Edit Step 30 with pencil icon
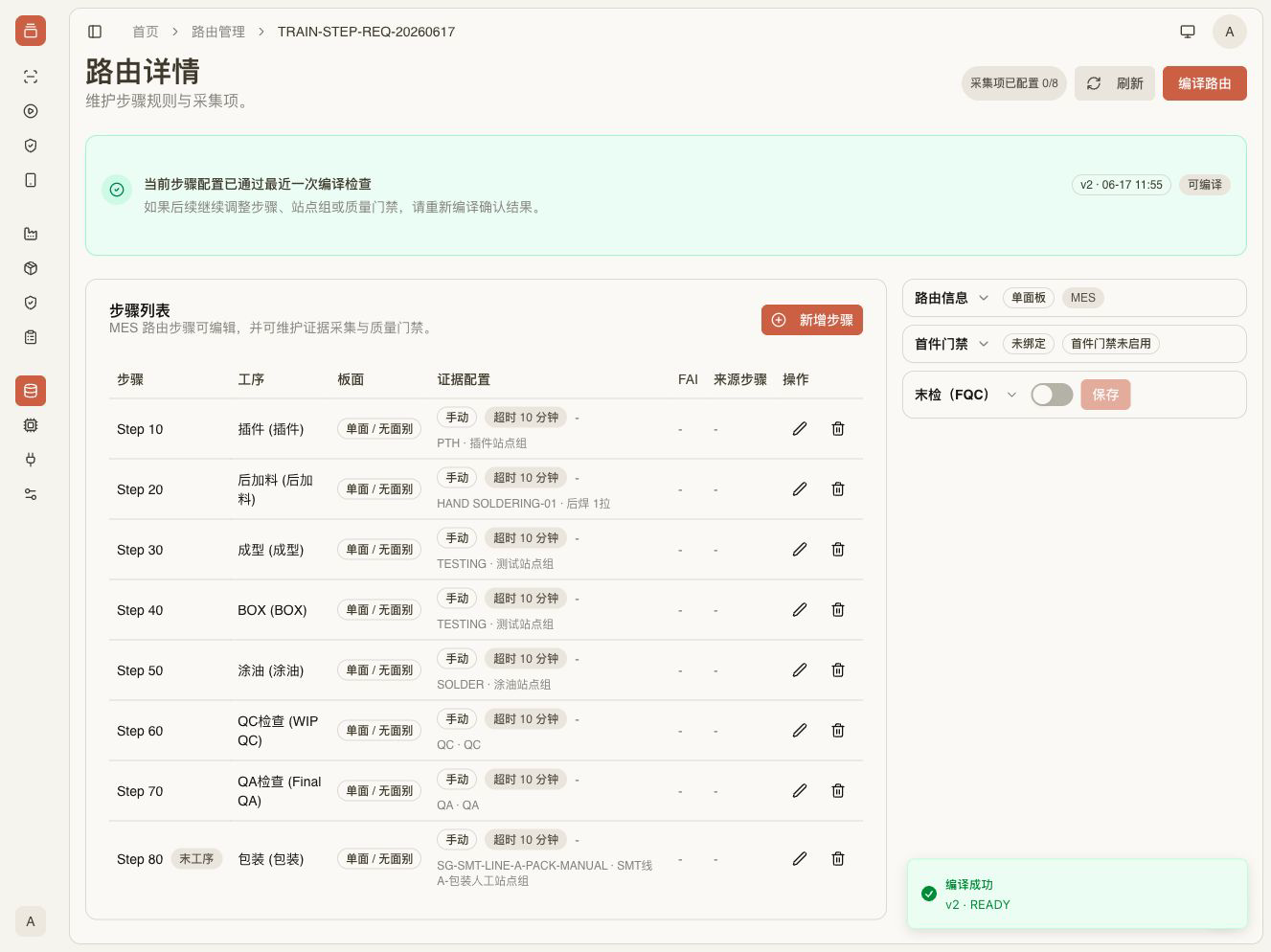 point(800,550)
